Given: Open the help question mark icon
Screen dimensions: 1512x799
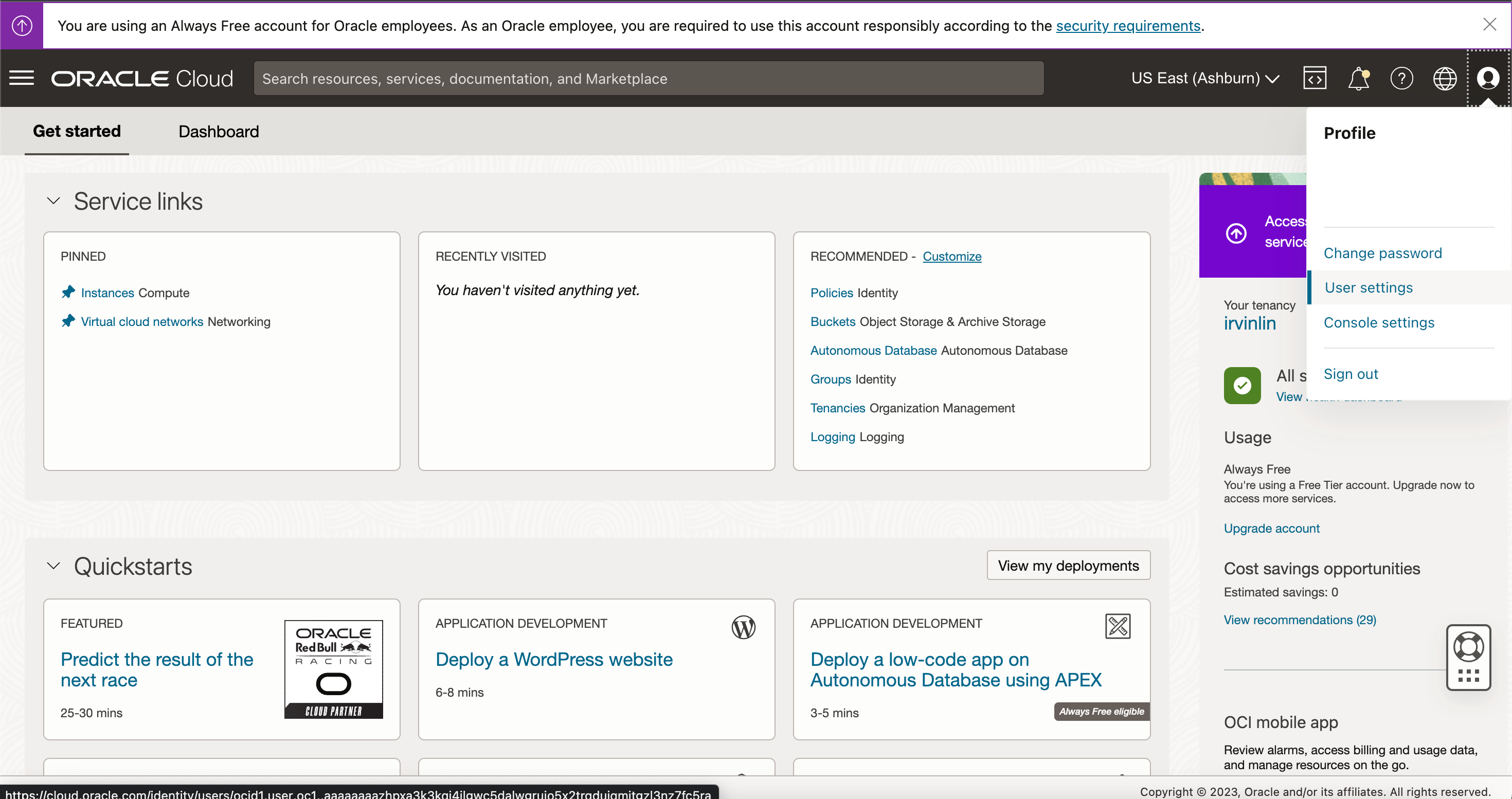Looking at the screenshot, I should coord(1401,78).
